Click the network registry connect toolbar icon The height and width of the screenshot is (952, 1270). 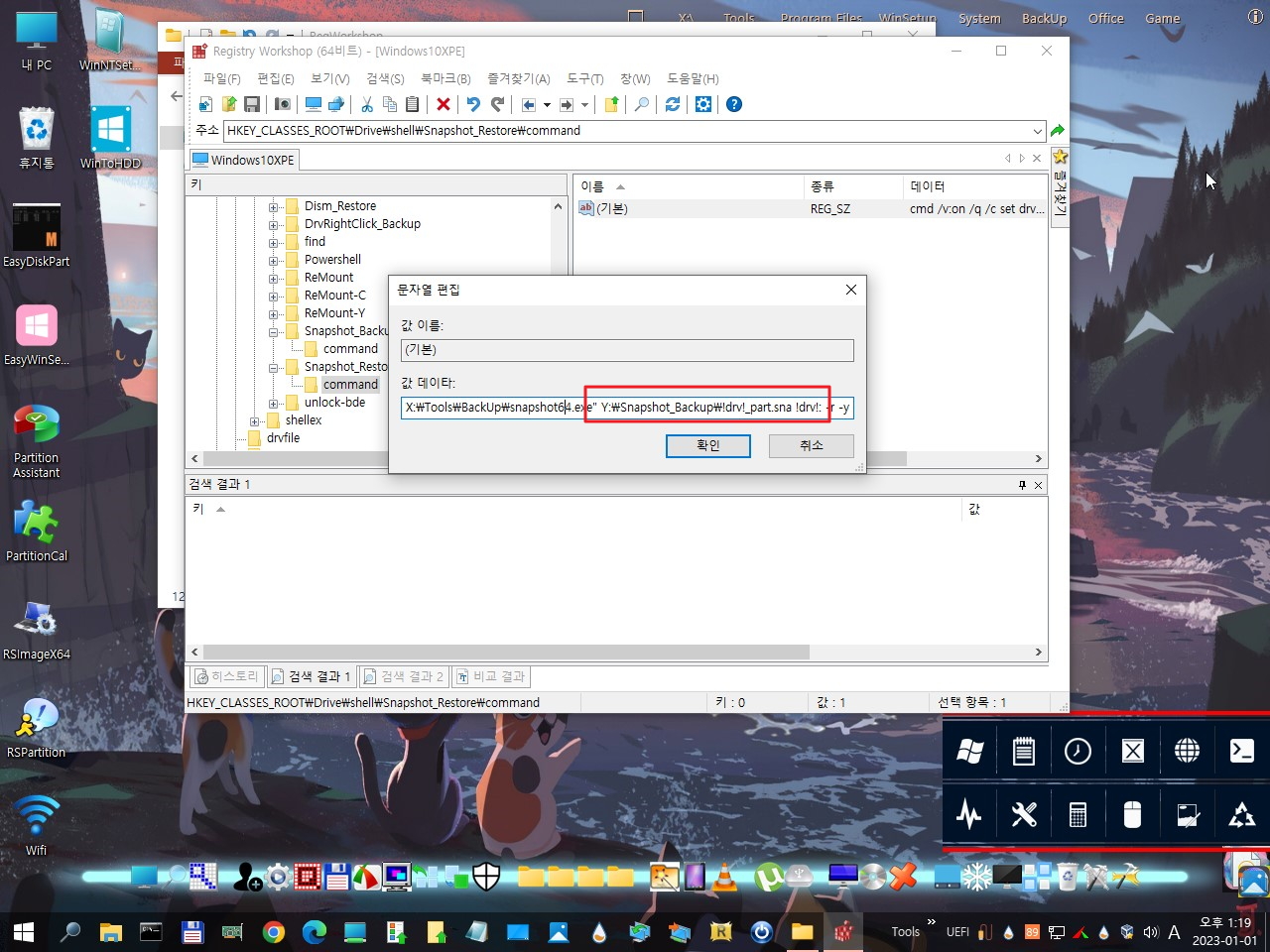tap(336, 104)
